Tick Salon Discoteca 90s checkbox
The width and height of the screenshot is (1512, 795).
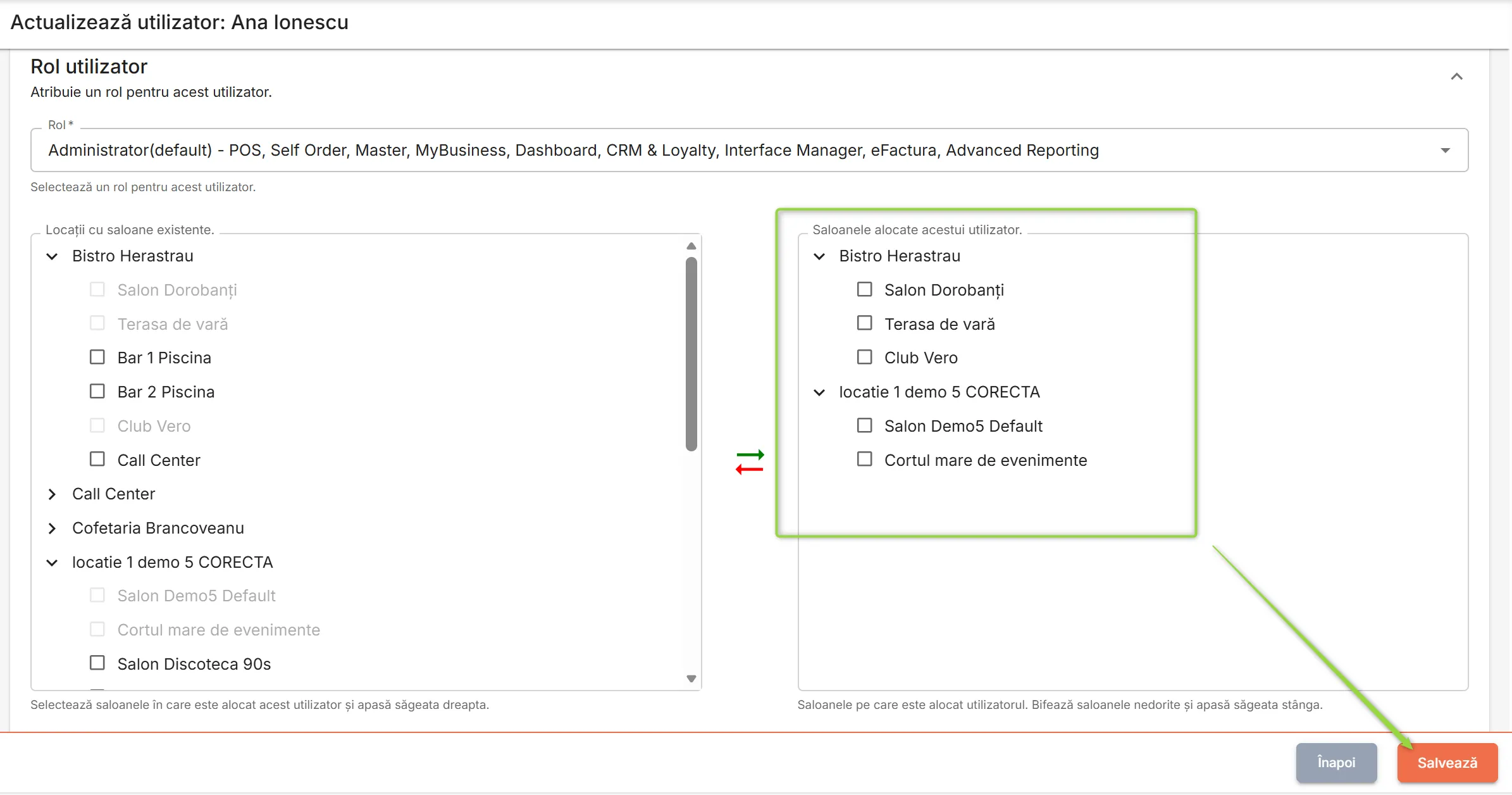click(97, 663)
